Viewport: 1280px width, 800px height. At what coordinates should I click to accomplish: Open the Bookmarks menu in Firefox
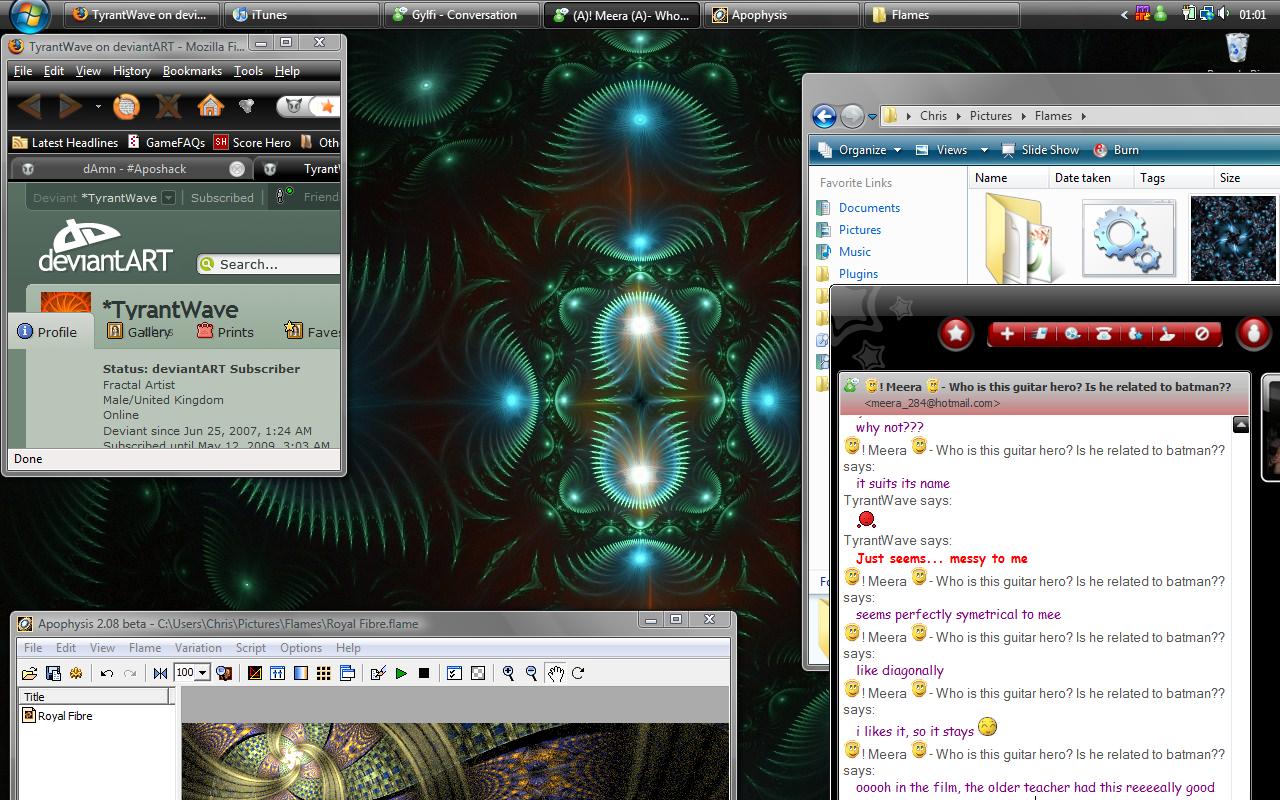click(192, 71)
